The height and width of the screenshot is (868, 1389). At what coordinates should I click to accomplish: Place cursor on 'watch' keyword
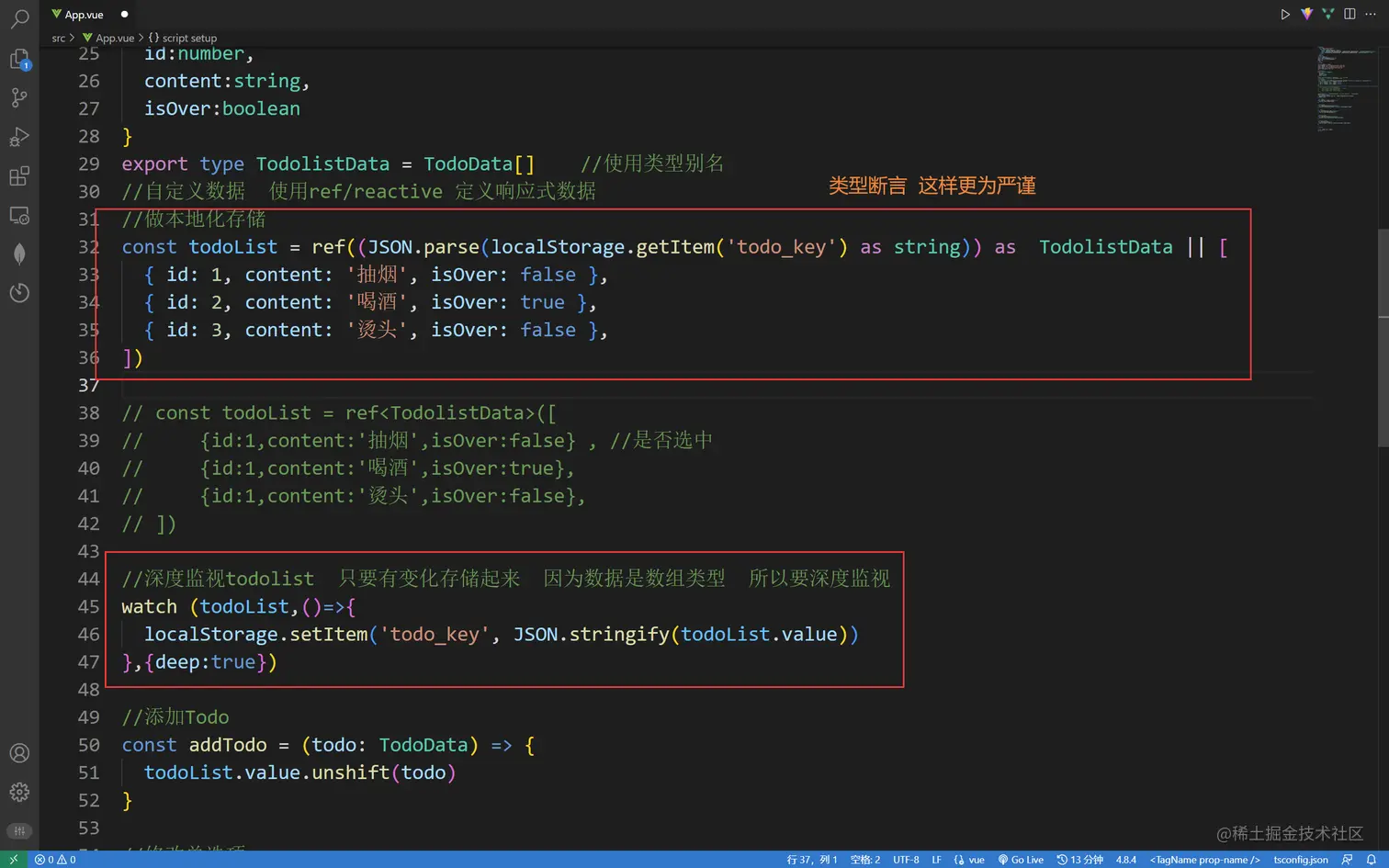[x=149, y=606]
